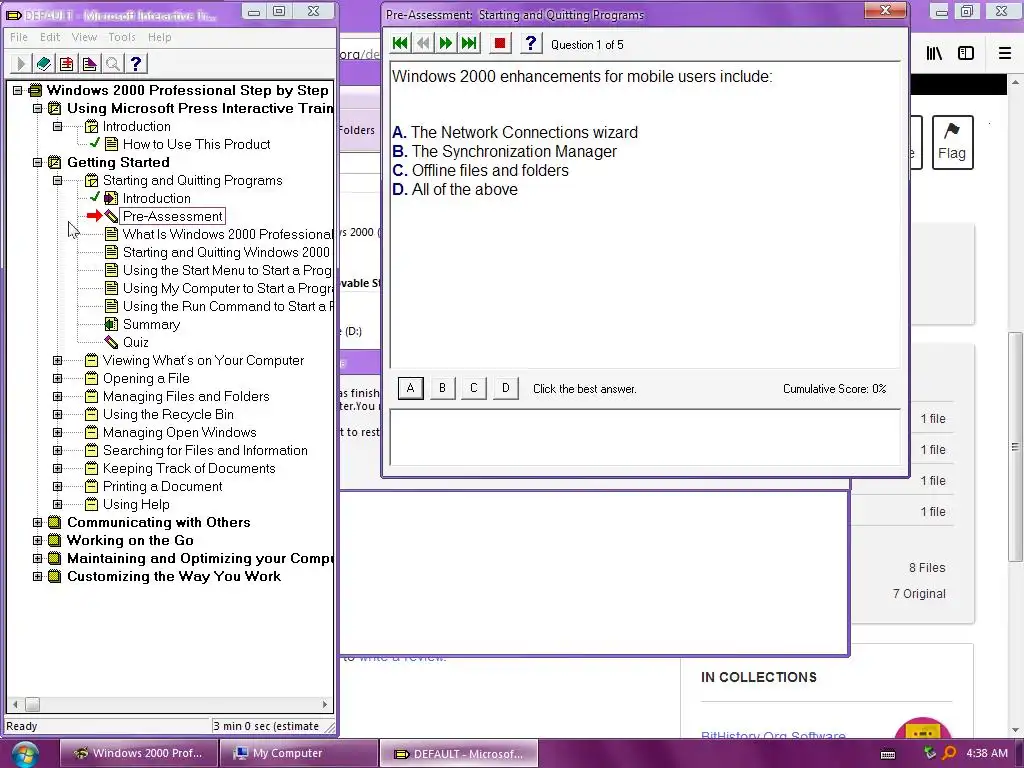Expand Maintaining and Optimizing your Computer section
The width and height of the screenshot is (1024, 768).
(x=38, y=558)
